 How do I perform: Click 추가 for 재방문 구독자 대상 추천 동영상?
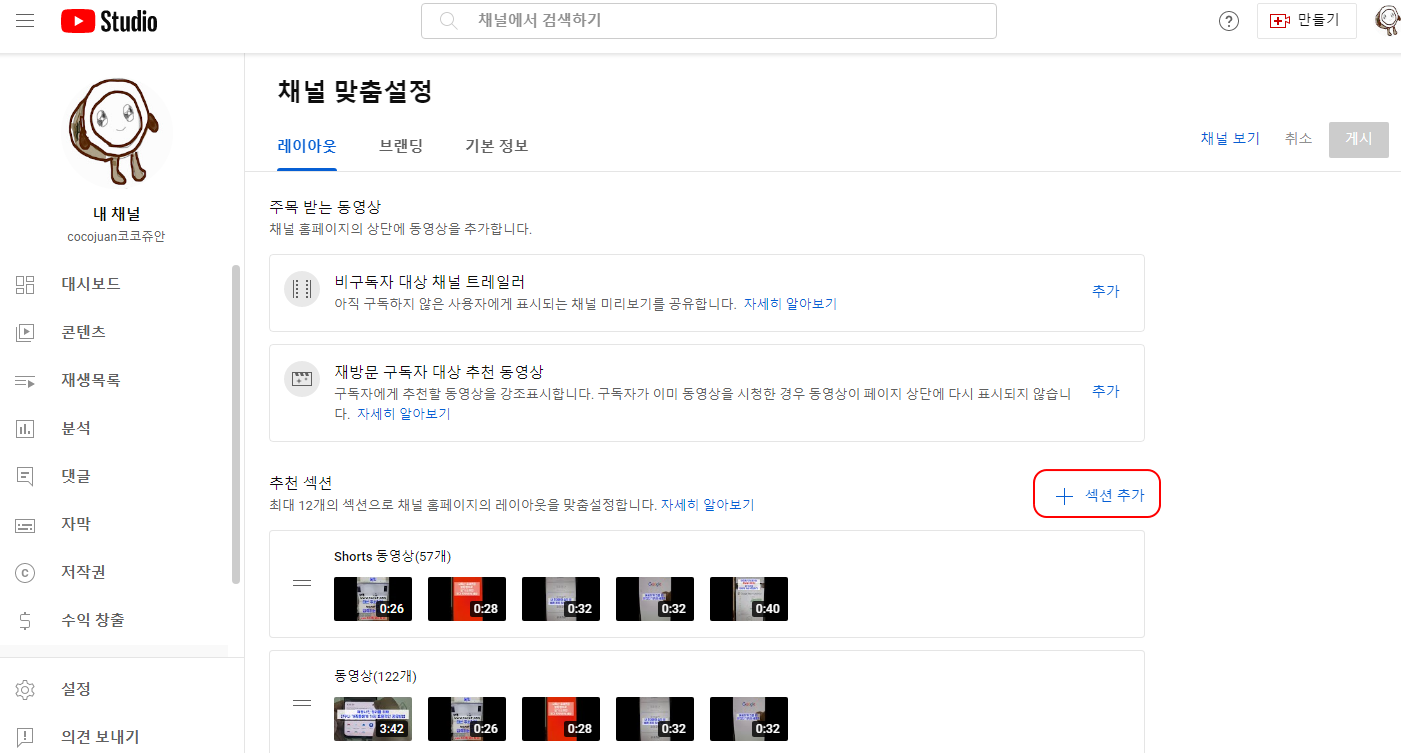[x=1106, y=391]
